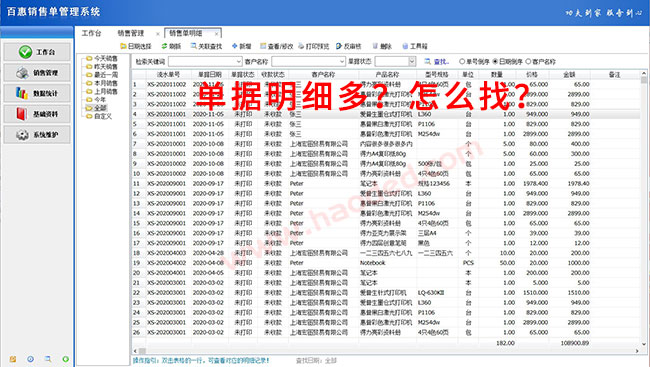Sort by the 产品名称 column header
The height and width of the screenshot is (367, 650).
(x=387, y=75)
